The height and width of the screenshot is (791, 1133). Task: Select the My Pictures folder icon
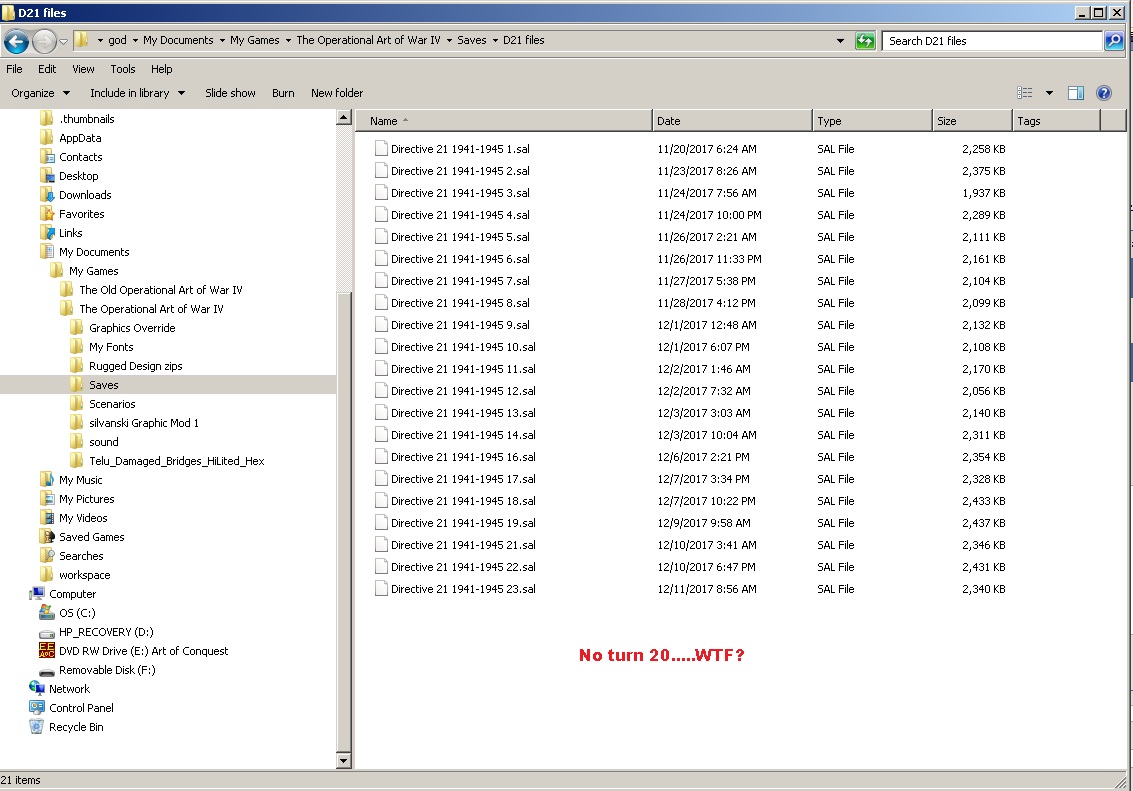pyautogui.click(x=46, y=498)
